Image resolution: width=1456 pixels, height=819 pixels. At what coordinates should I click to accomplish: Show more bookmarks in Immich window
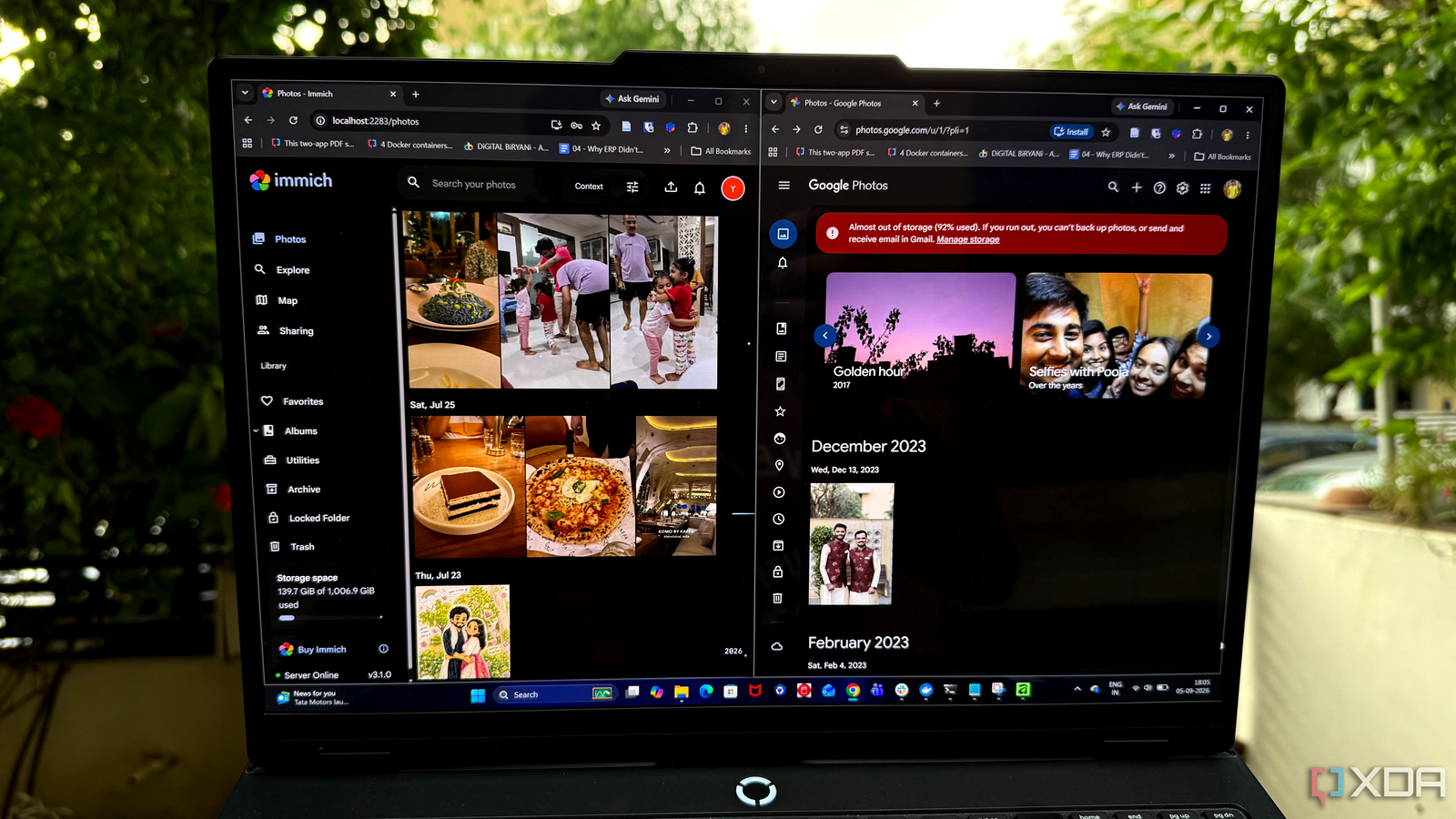[667, 150]
